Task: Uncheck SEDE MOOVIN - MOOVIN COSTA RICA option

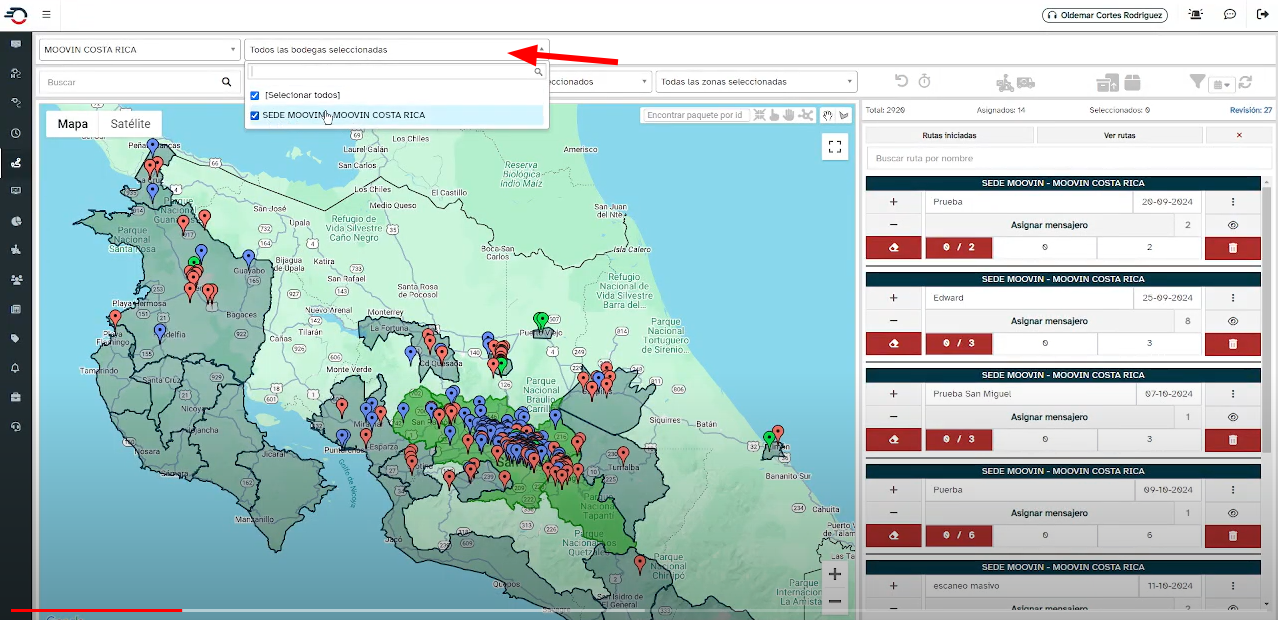Action: tap(255, 115)
